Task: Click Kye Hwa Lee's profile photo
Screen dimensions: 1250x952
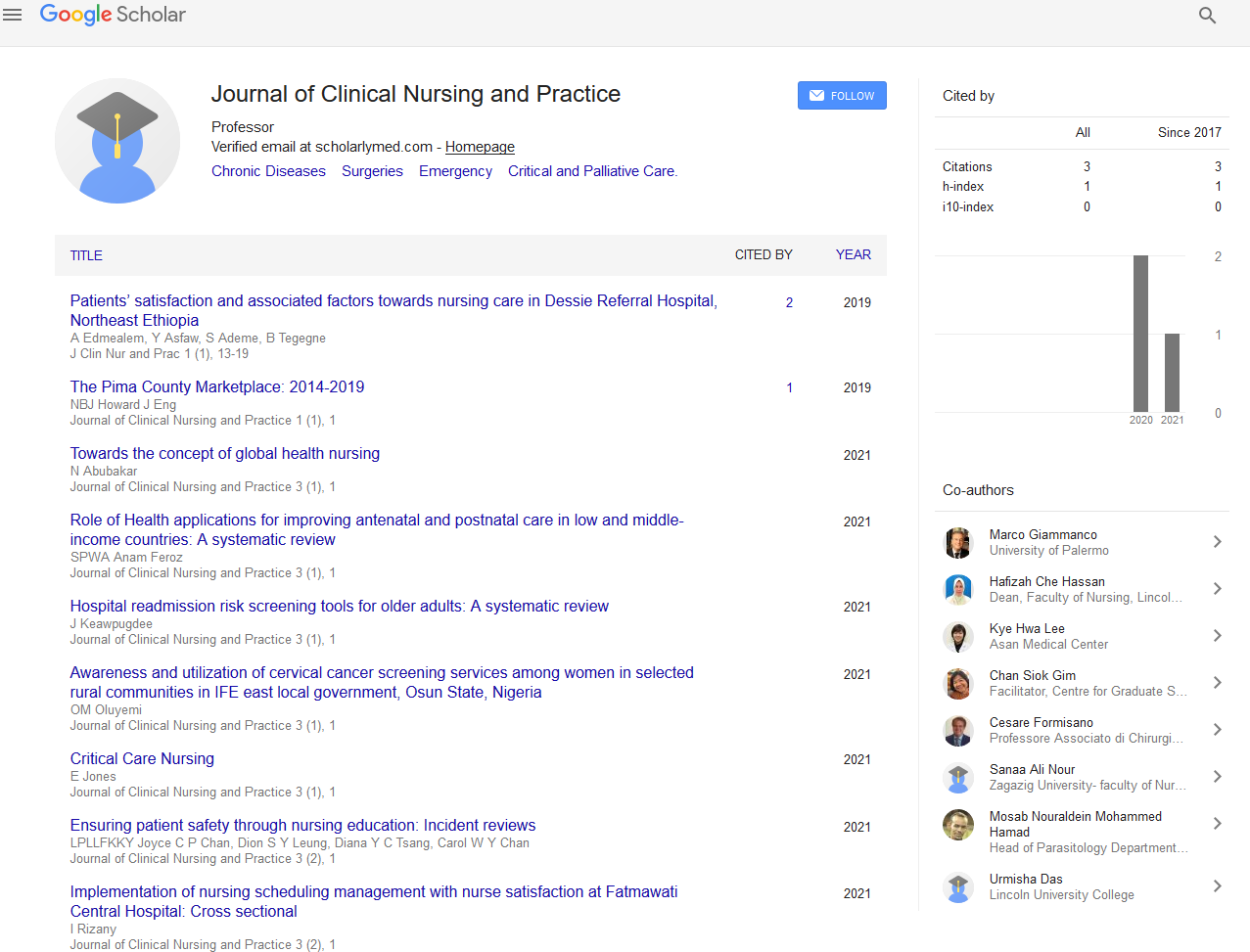Action: (x=957, y=636)
